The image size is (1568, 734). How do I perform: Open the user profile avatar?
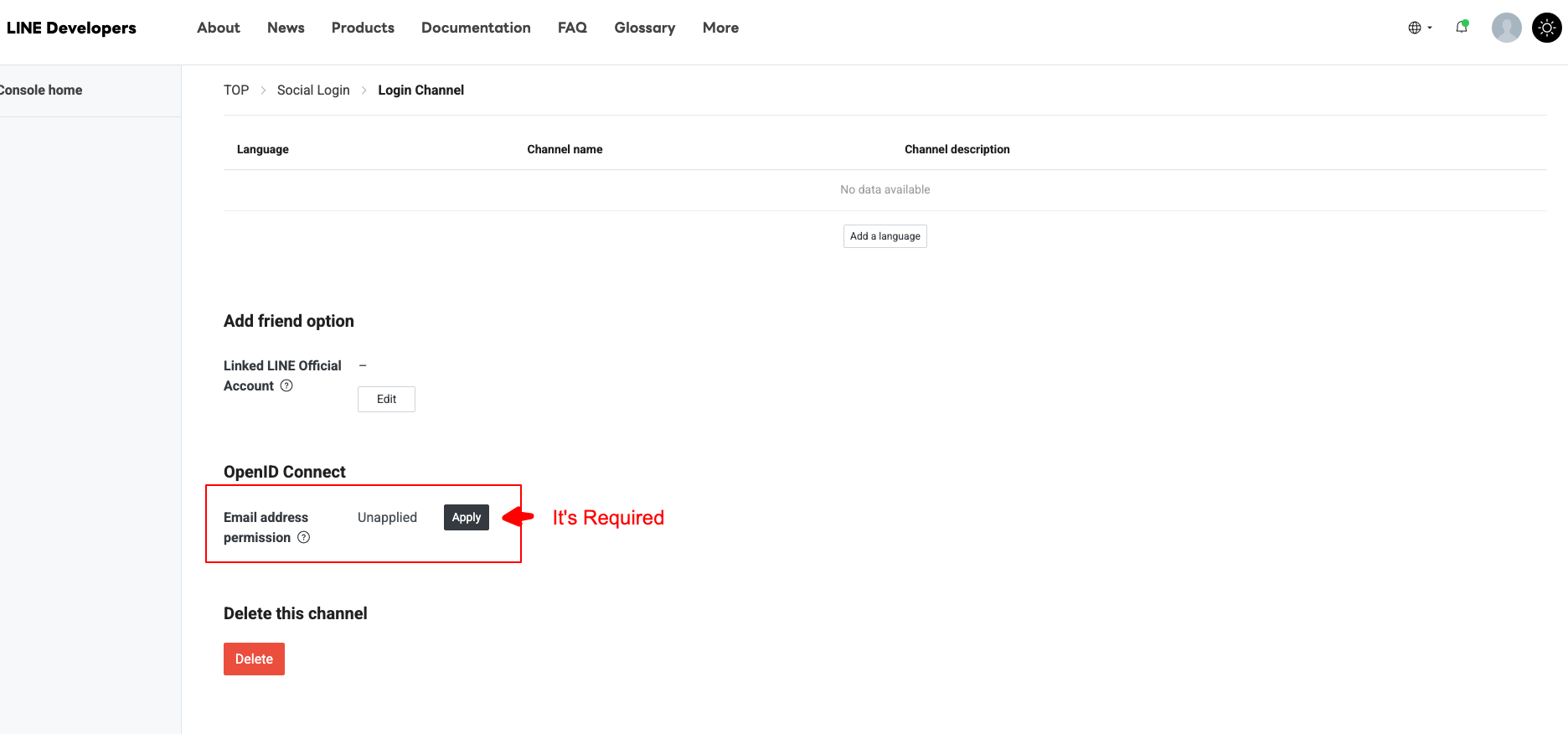coord(1506,28)
